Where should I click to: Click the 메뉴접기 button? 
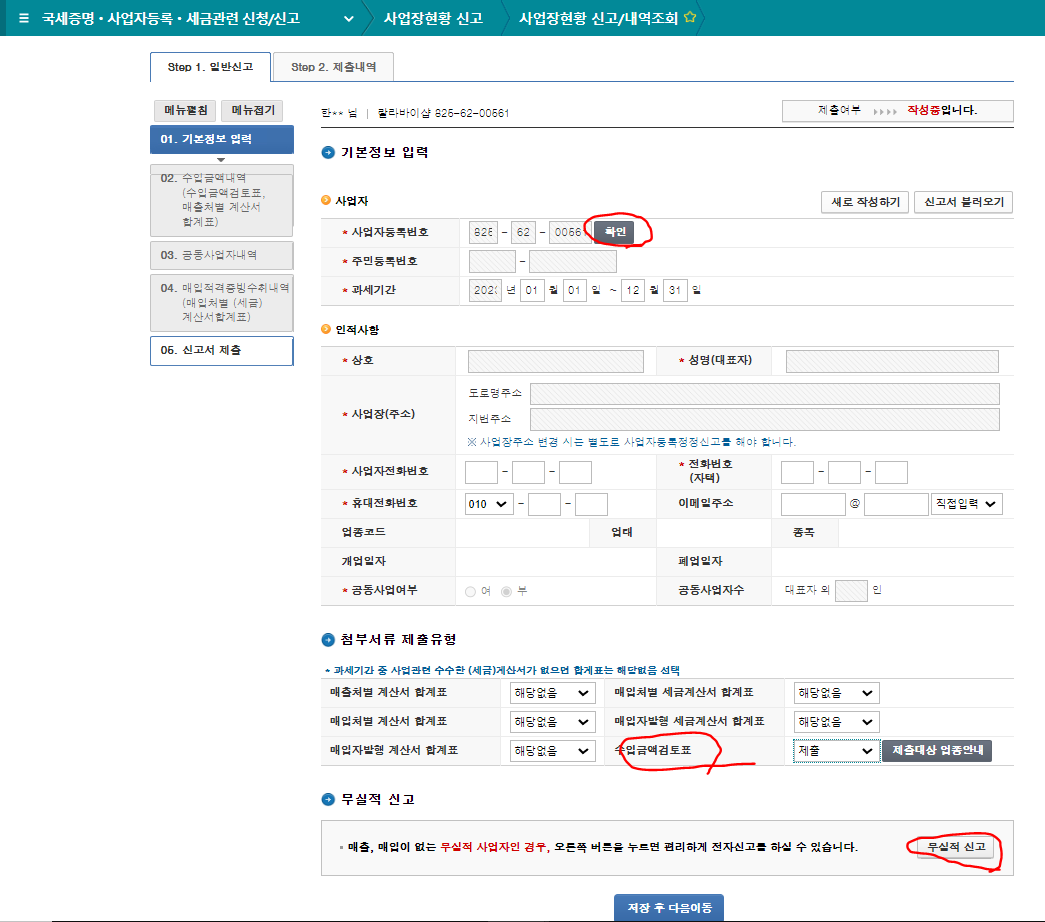tap(253, 110)
